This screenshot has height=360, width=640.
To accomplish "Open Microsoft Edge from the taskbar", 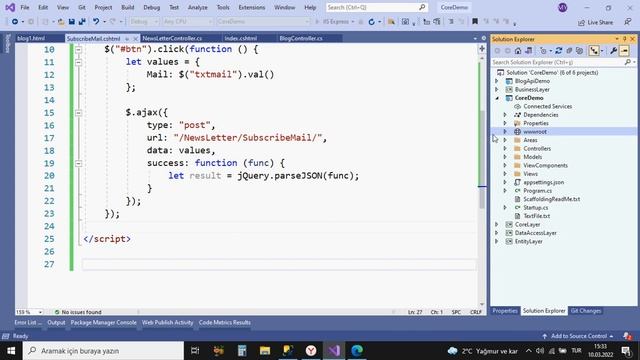I will (357, 351).
